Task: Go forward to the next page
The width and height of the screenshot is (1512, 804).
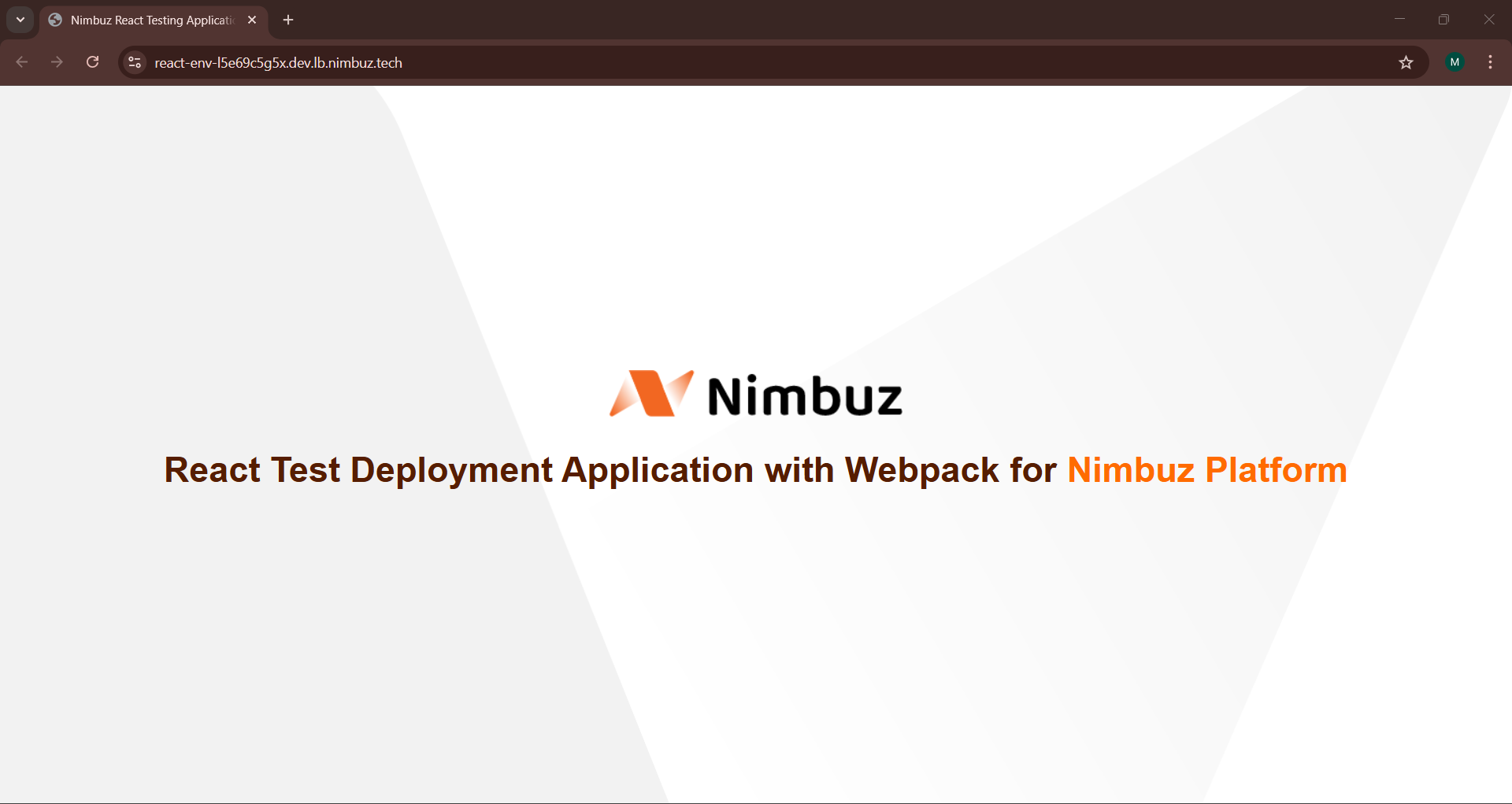Action: pyautogui.click(x=57, y=62)
